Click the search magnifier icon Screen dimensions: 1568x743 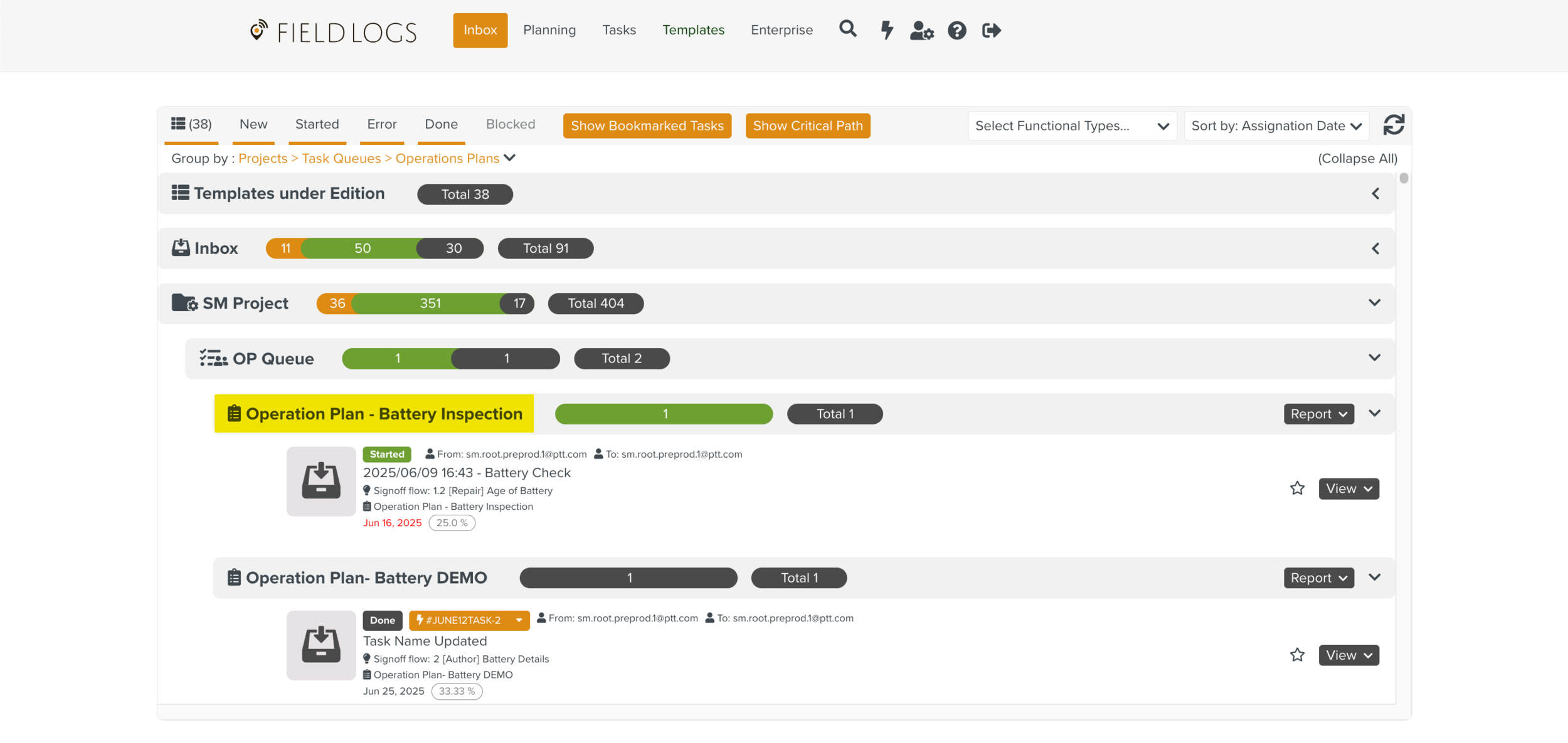[x=847, y=29]
